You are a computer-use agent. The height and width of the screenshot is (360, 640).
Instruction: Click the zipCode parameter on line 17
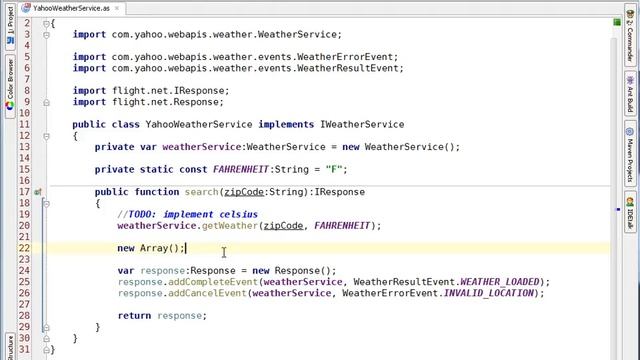(244, 192)
